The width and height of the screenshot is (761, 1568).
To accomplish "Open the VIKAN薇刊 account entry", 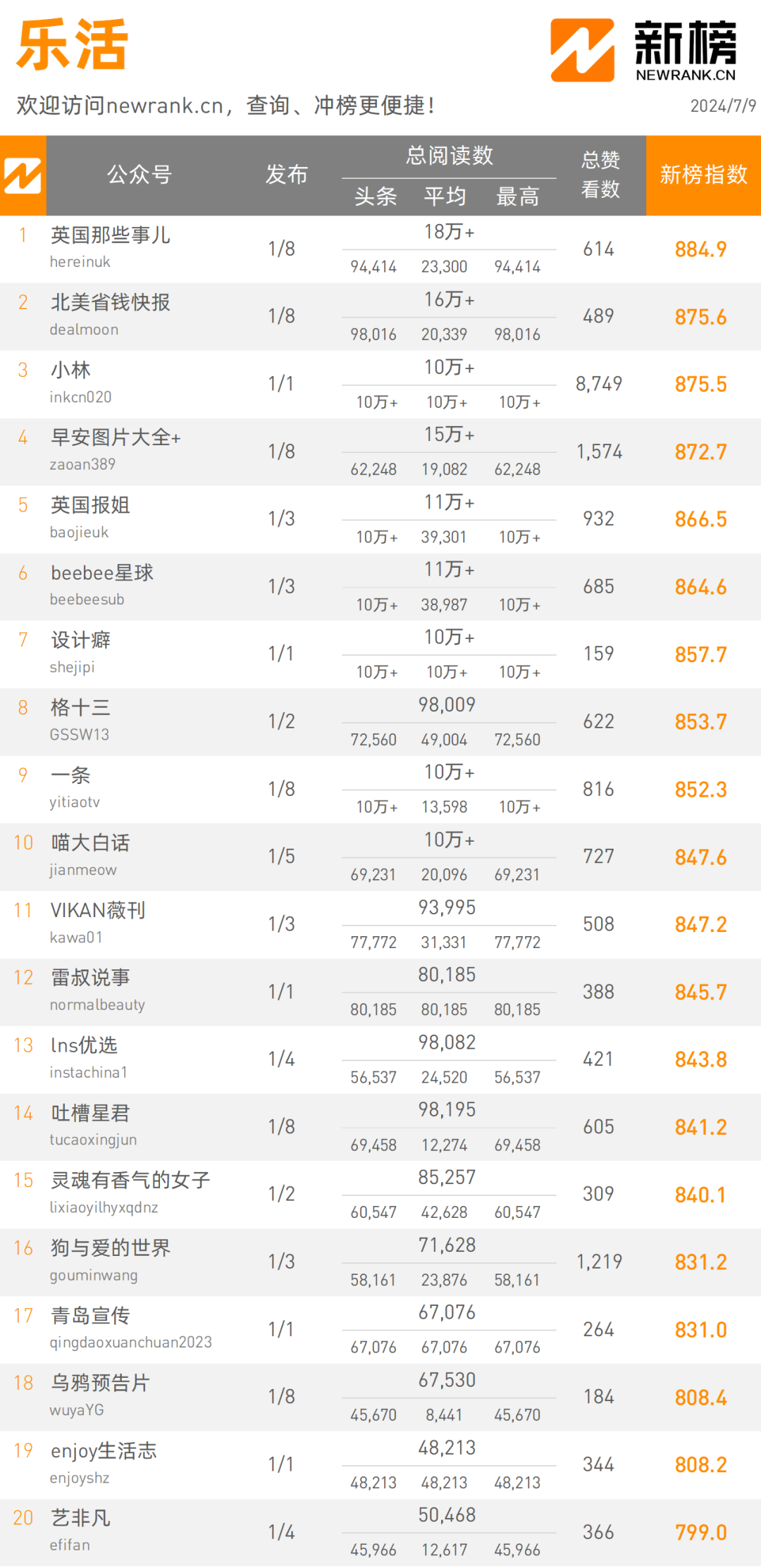I will click(x=98, y=910).
